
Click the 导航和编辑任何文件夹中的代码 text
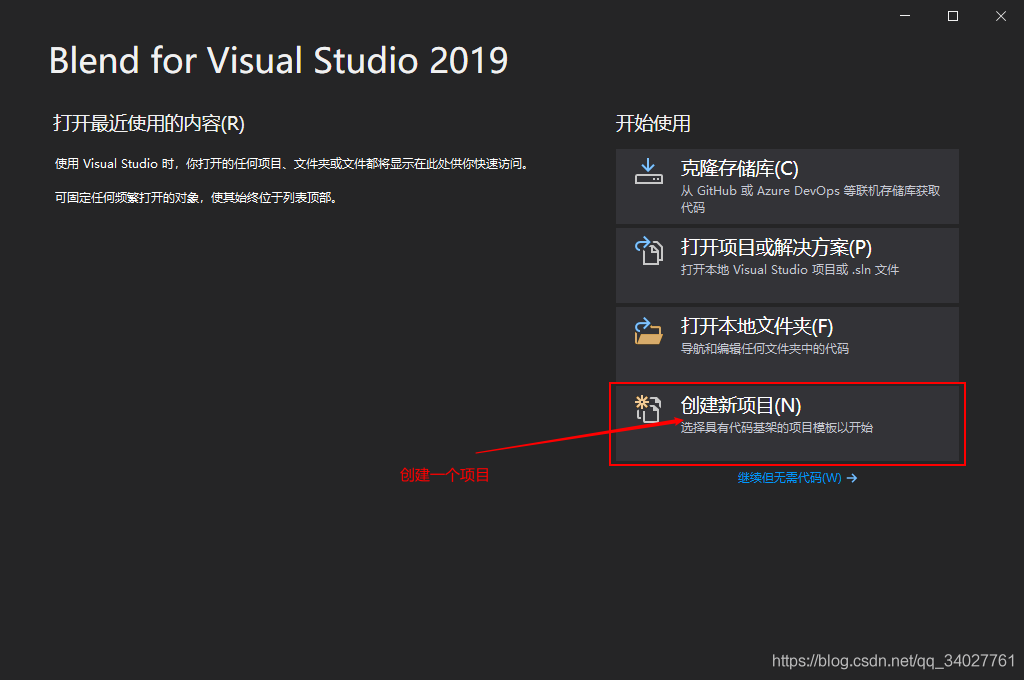(765, 349)
